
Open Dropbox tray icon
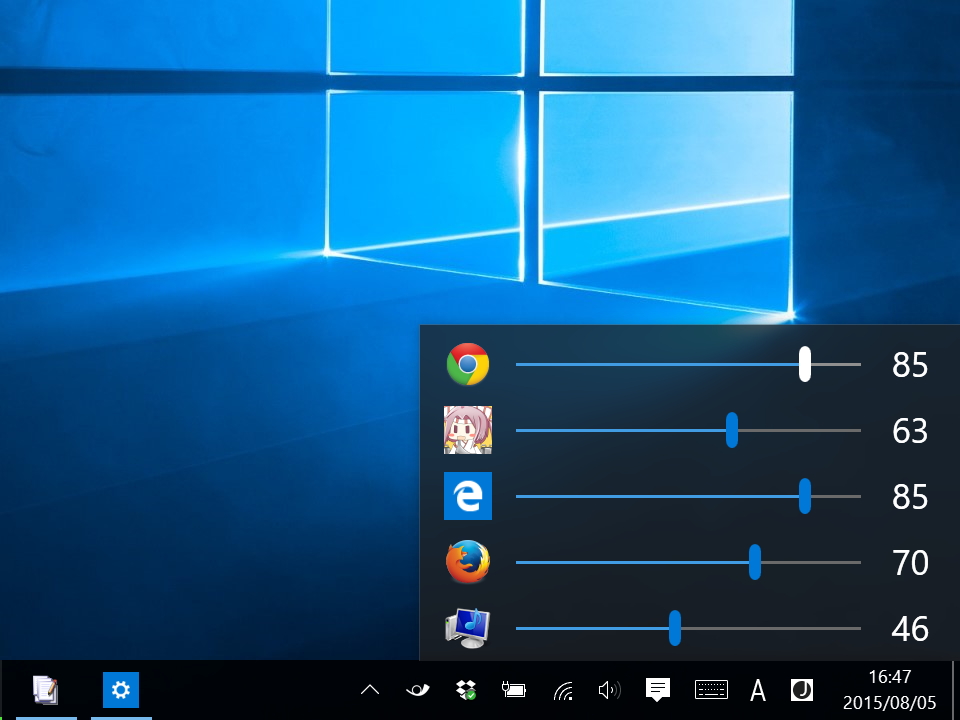tap(467, 690)
